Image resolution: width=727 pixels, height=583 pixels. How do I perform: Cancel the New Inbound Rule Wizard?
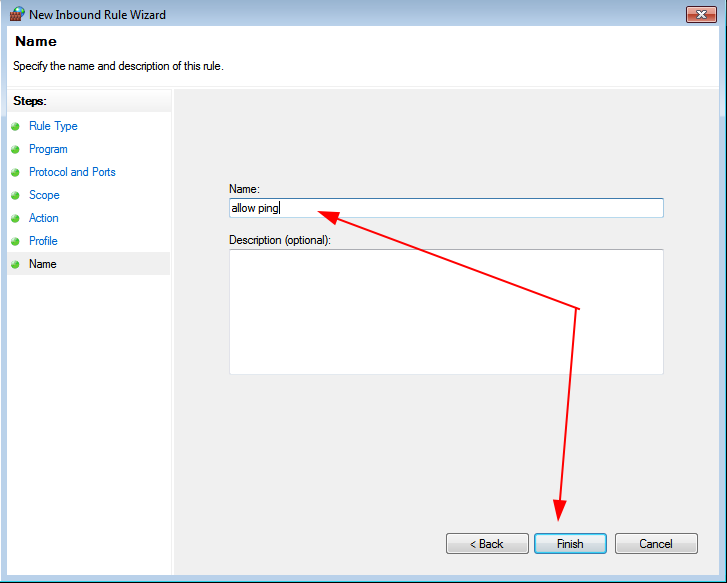click(656, 543)
